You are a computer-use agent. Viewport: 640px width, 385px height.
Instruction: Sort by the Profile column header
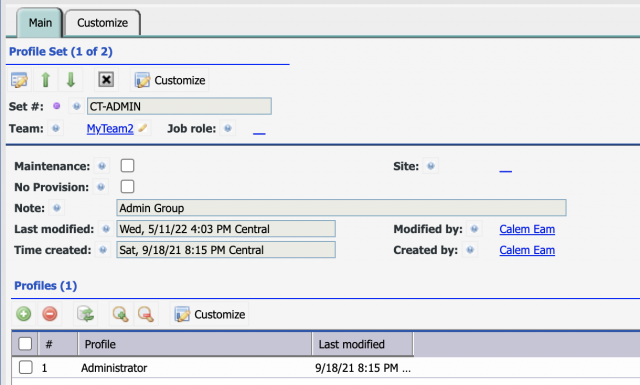pyautogui.click(x=195, y=344)
